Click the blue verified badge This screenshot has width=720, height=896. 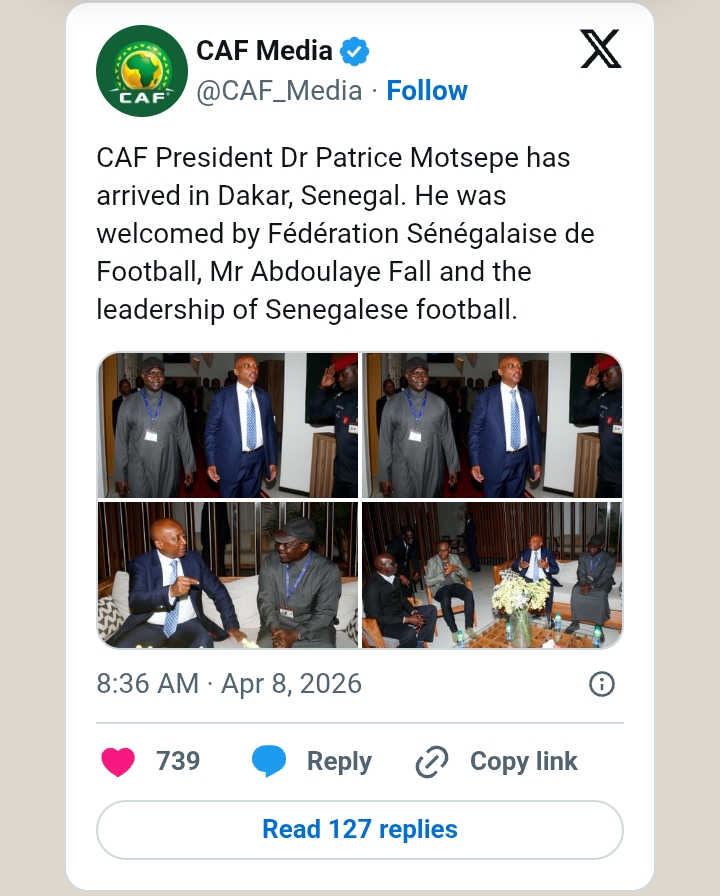[355, 50]
